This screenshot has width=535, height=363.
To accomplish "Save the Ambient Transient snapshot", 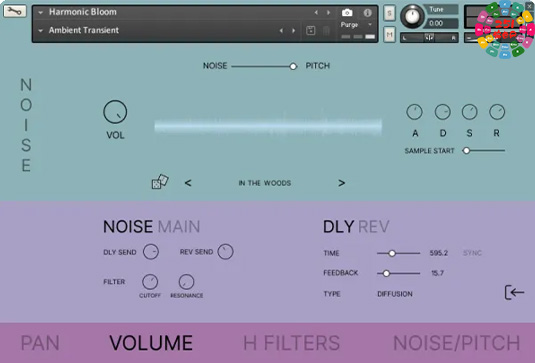I will tap(310, 30).
